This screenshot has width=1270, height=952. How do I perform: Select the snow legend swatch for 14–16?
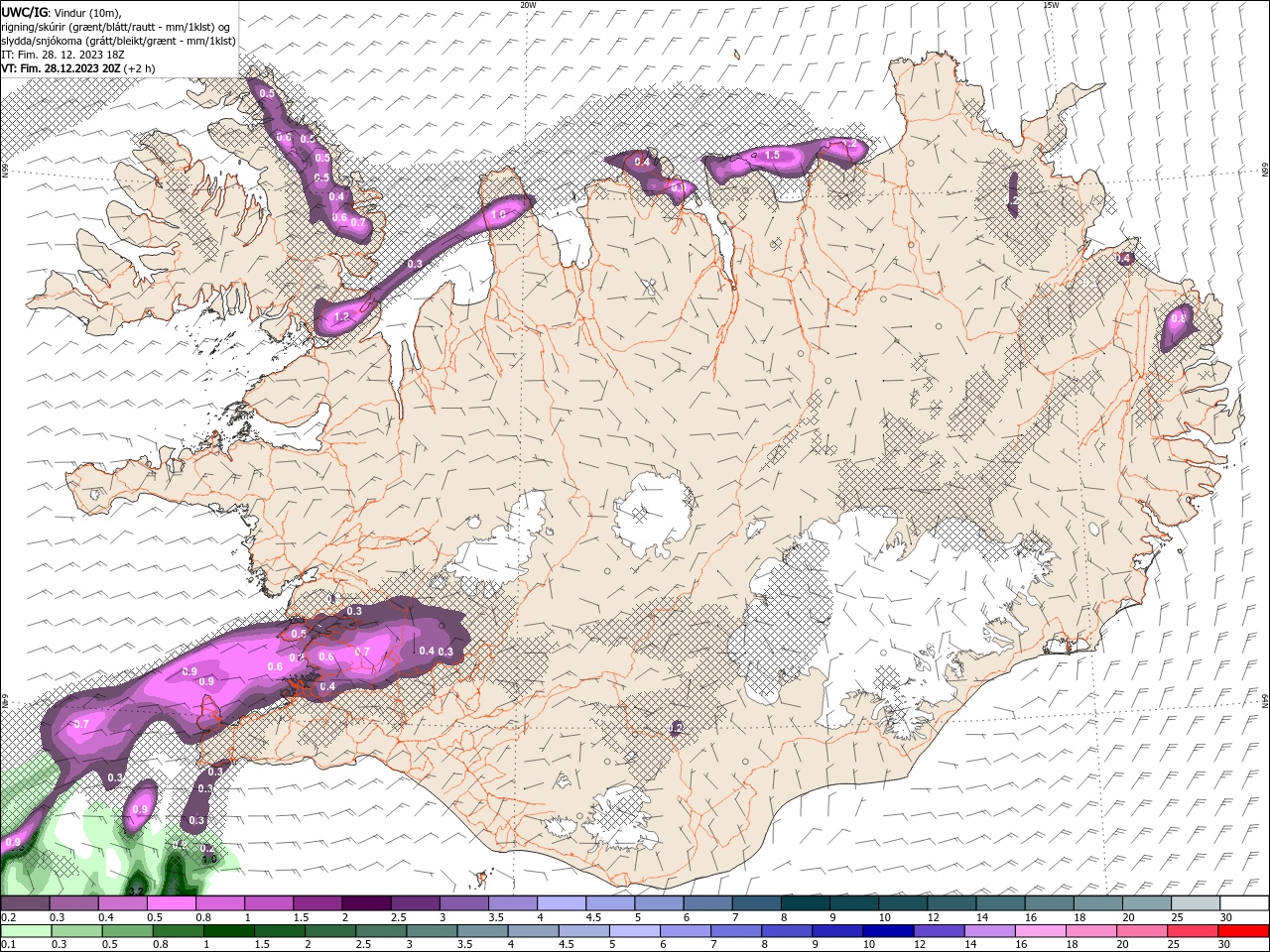[999, 903]
